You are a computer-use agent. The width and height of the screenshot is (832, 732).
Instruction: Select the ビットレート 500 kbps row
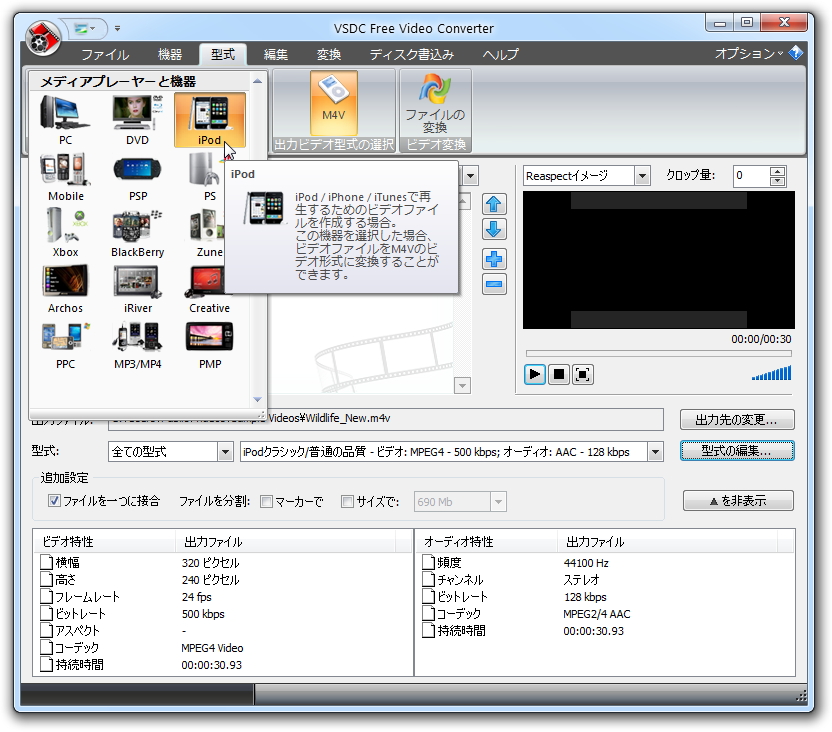223,614
